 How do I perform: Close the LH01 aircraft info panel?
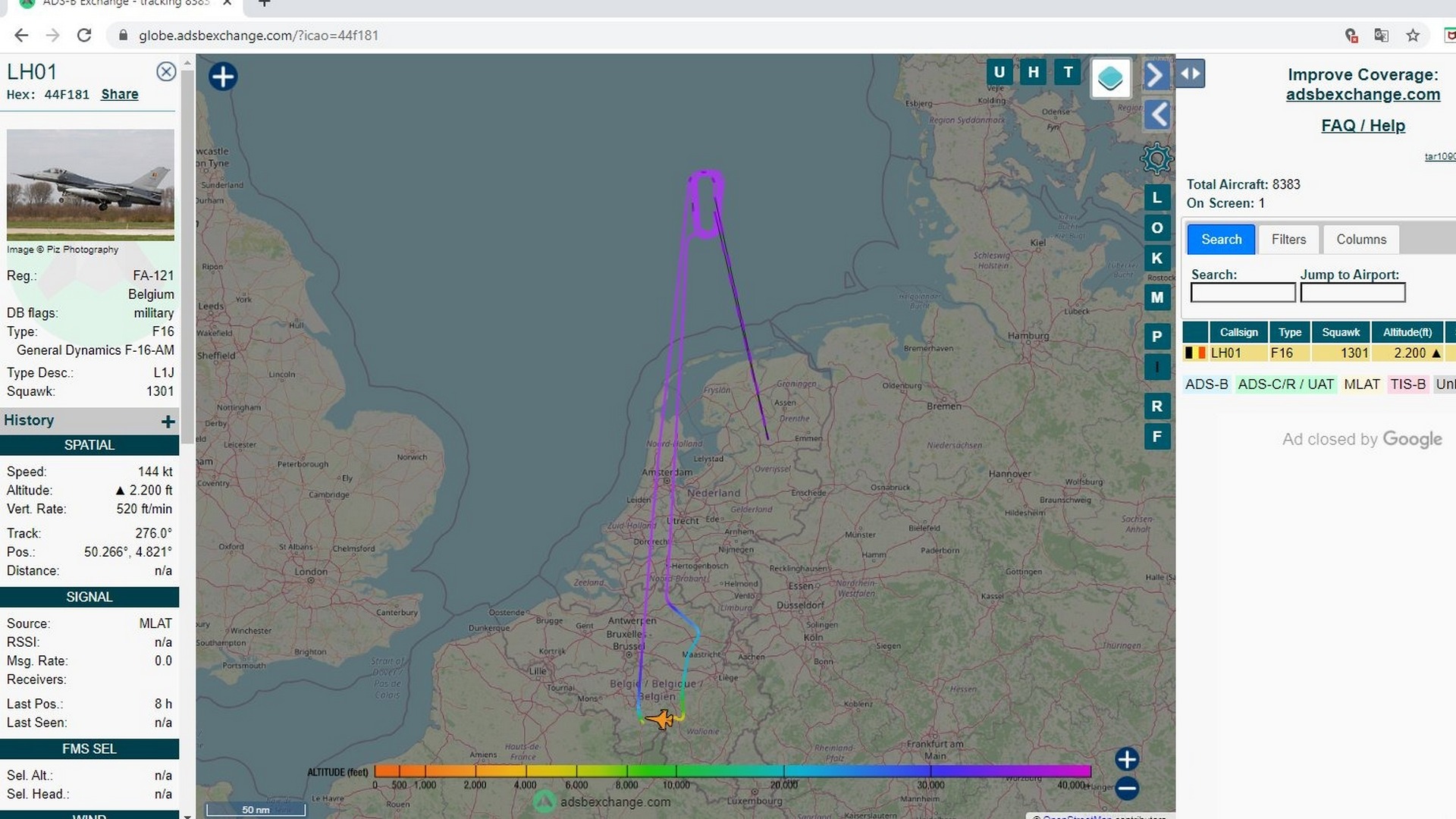[166, 72]
